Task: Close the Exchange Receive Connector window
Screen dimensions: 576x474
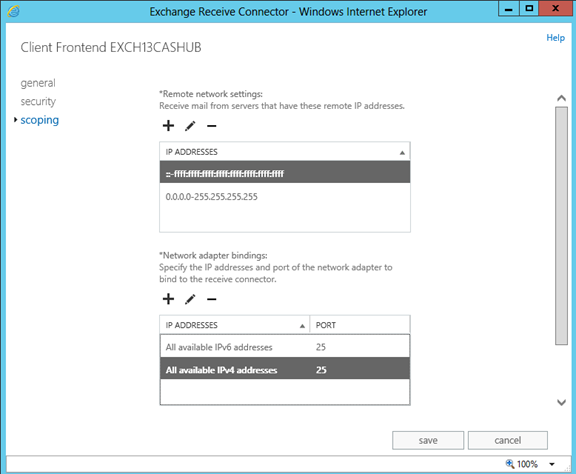Action: click(x=555, y=9)
